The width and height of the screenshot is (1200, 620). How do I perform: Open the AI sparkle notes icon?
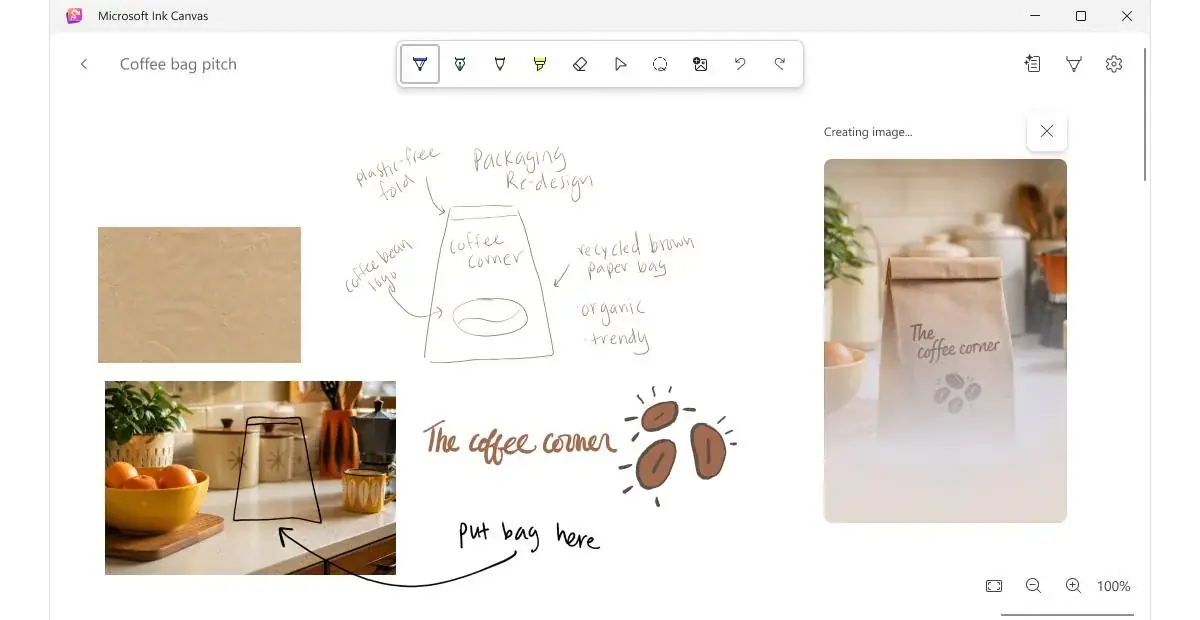[x=1033, y=64]
